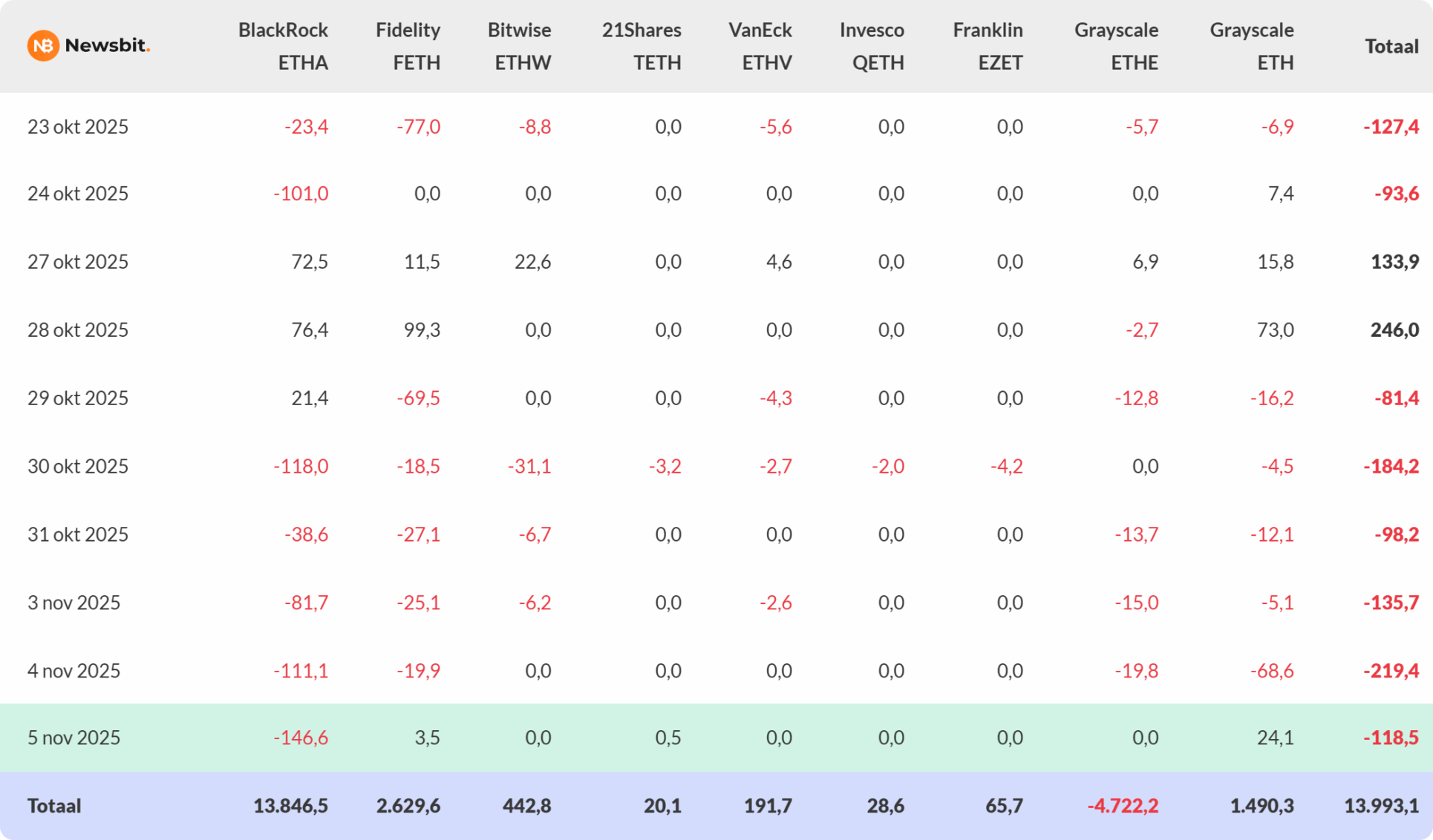Click the 21Shares TETH column header

(642, 46)
